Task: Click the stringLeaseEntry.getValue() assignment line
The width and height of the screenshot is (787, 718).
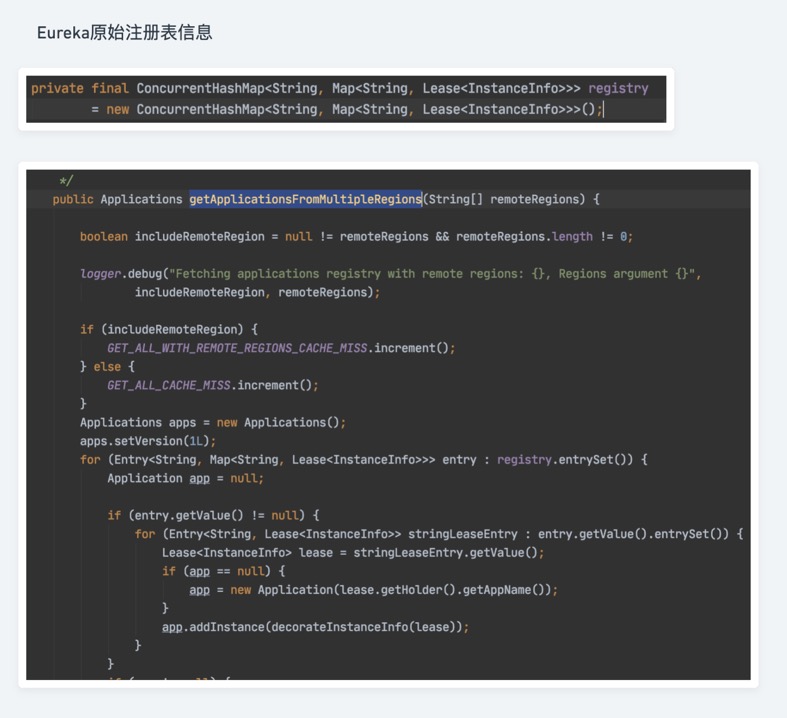Action: click(352, 552)
